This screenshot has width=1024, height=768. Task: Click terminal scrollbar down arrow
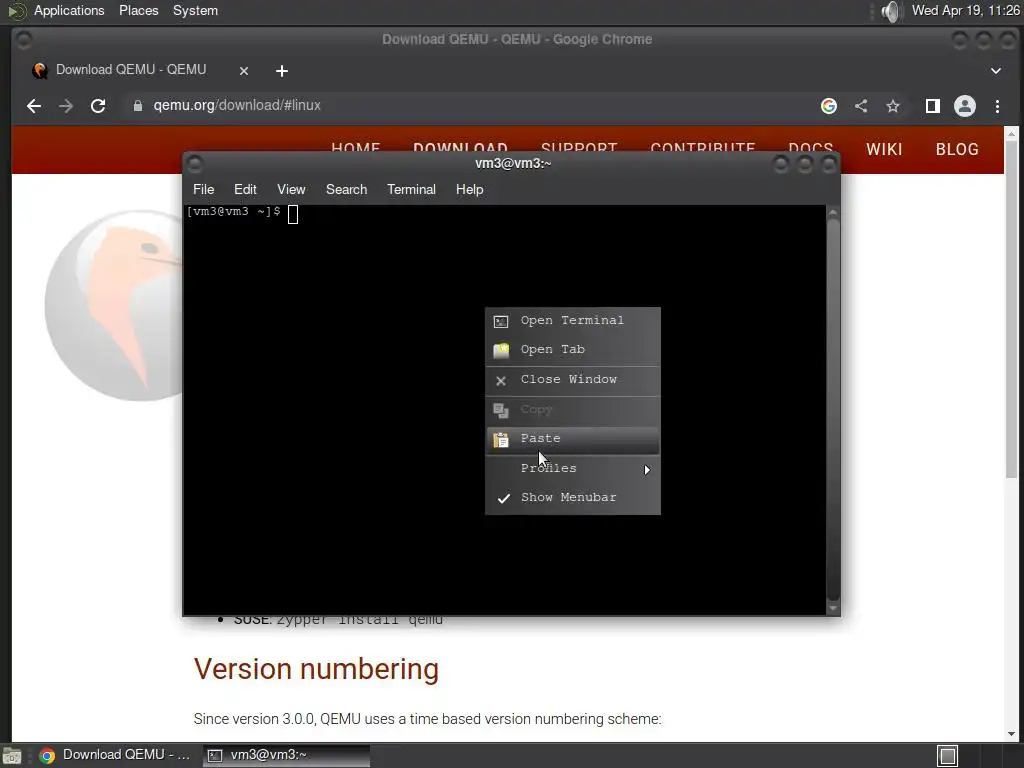(x=833, y=608)
